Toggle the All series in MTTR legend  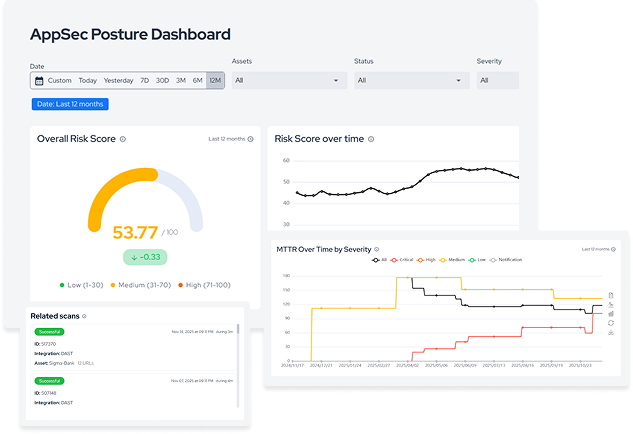379,260
